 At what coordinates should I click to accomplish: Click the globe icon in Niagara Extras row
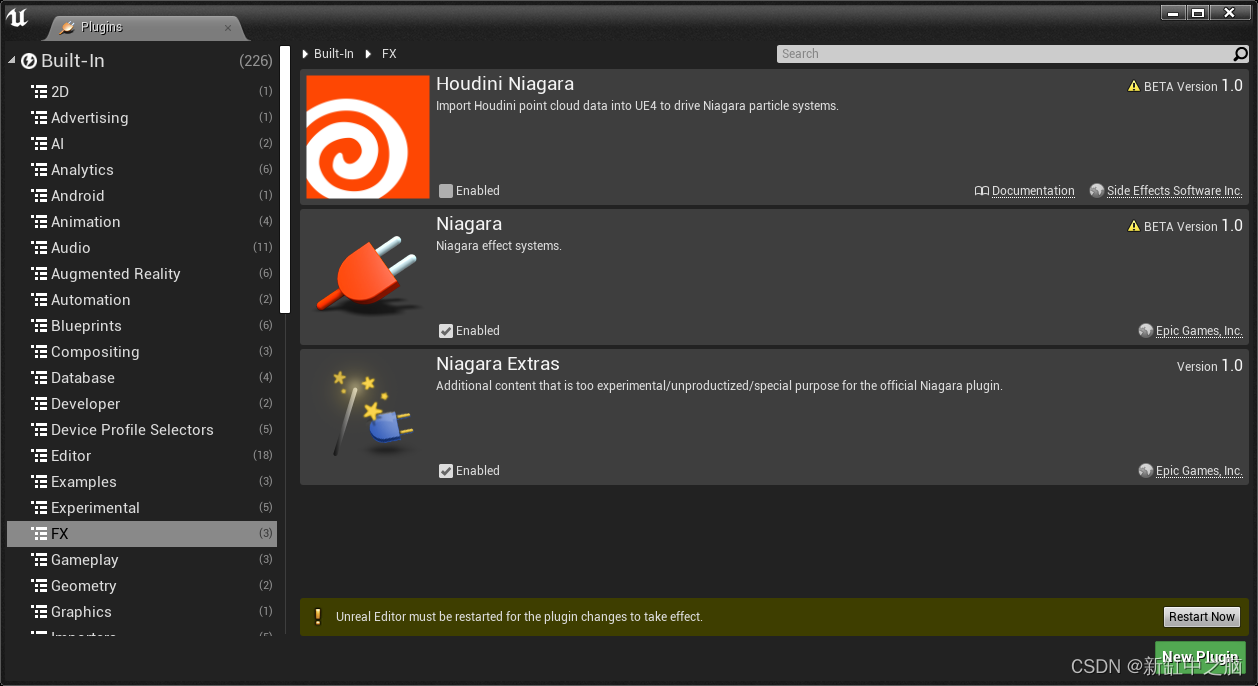pos(1146,471)
